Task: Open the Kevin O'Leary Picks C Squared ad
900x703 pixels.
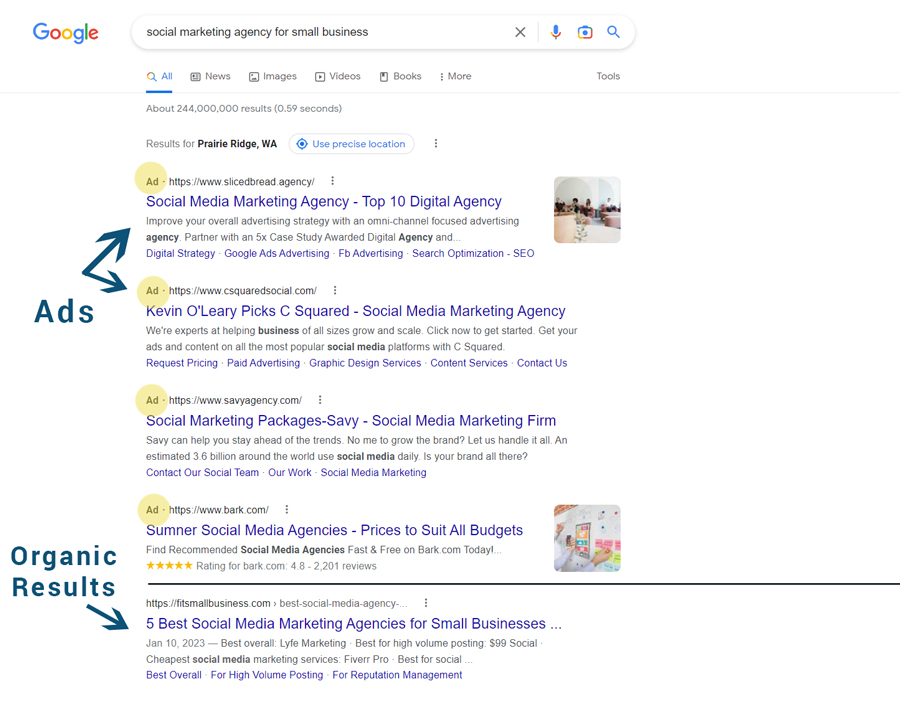Action: pyautogui.click(x=356, y=311)
